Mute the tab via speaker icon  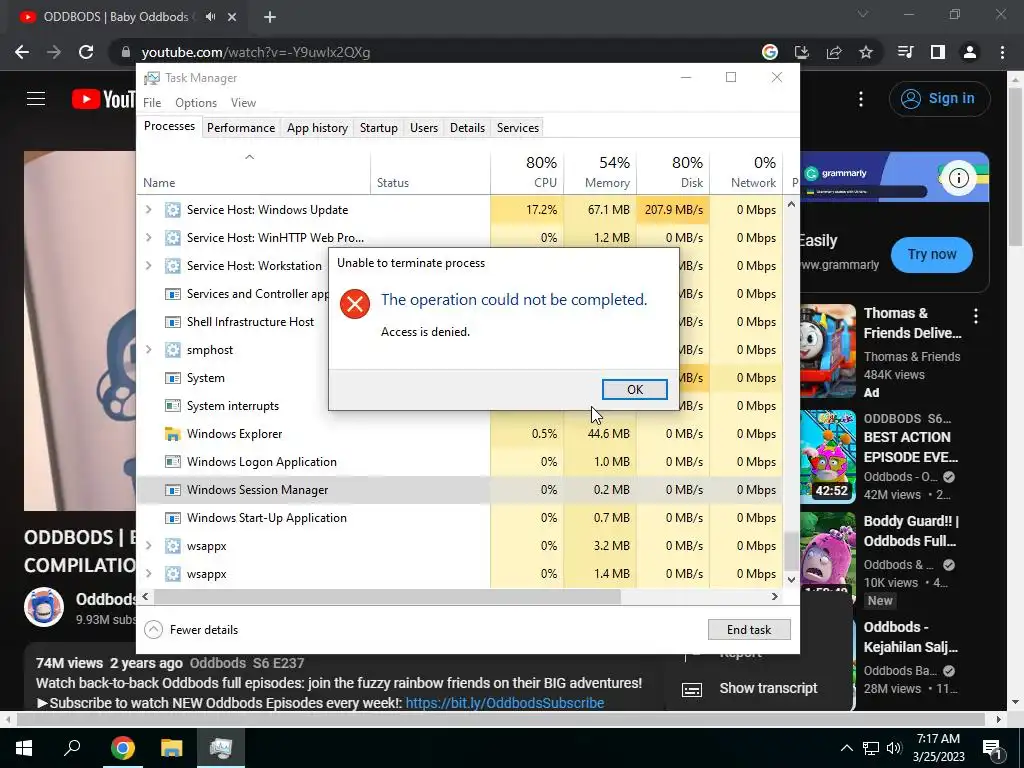click(210, 17)
